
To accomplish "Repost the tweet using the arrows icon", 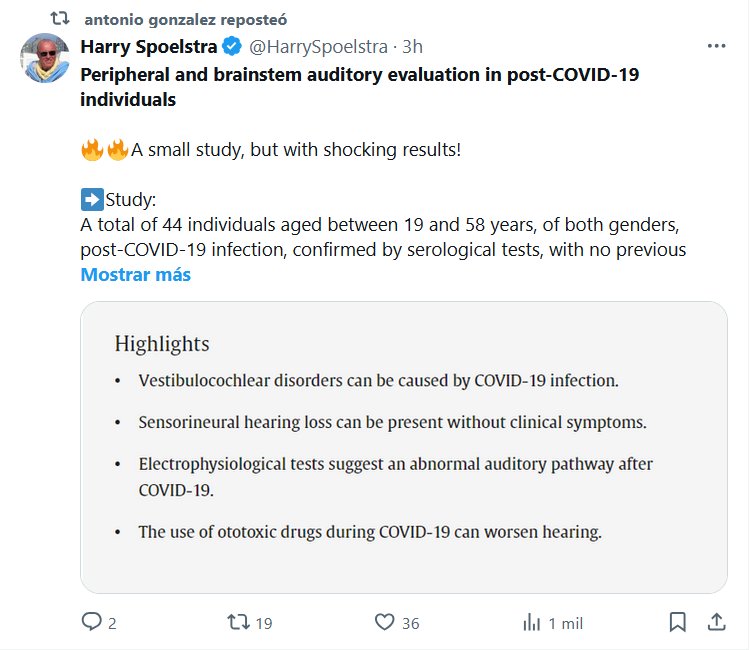I will pos(238,622).
